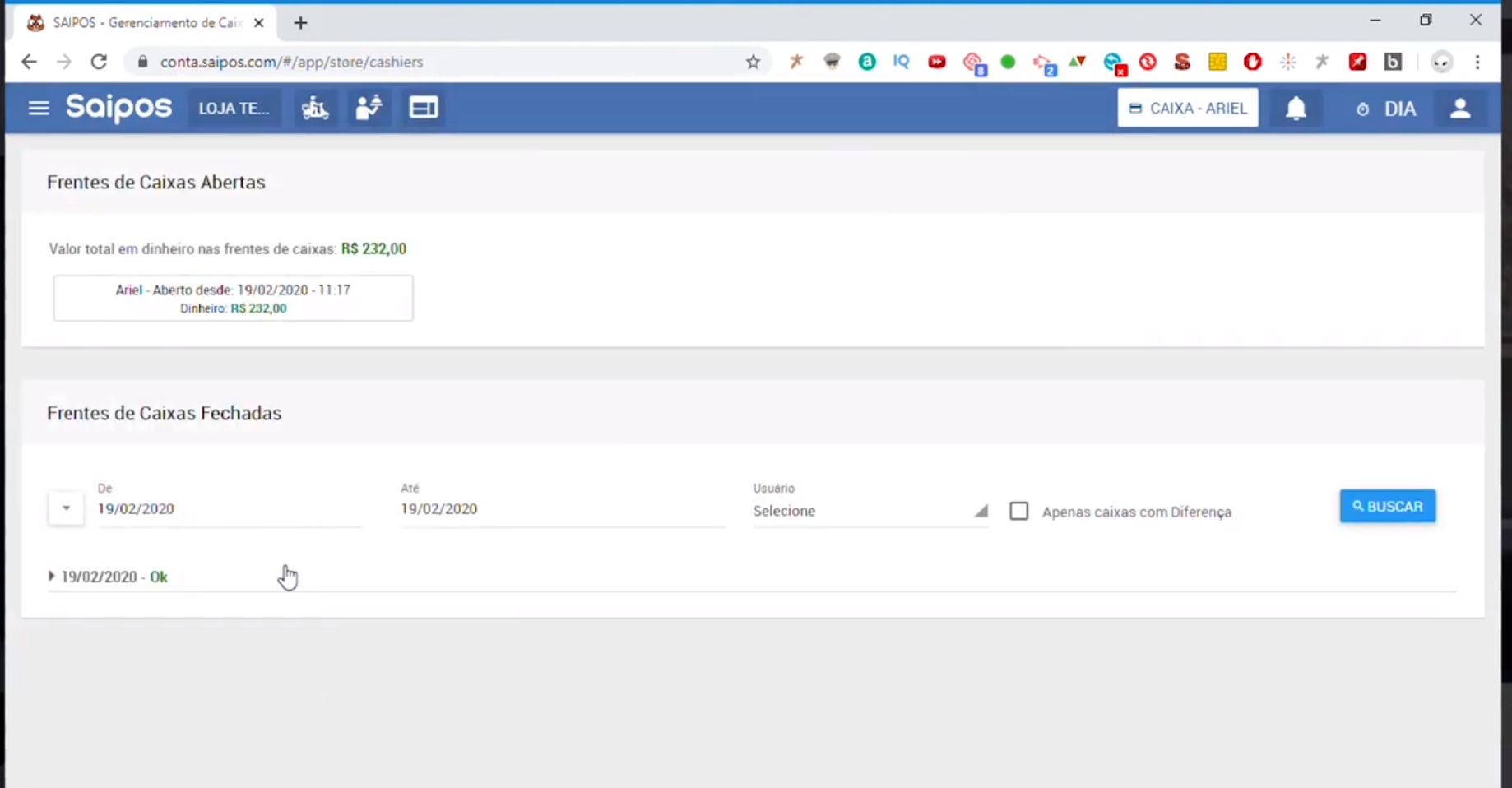Open the Usuário Selecione dropdown
Image resolution: width=1512 pixels, height=788 pixels.
click(868, 510)
